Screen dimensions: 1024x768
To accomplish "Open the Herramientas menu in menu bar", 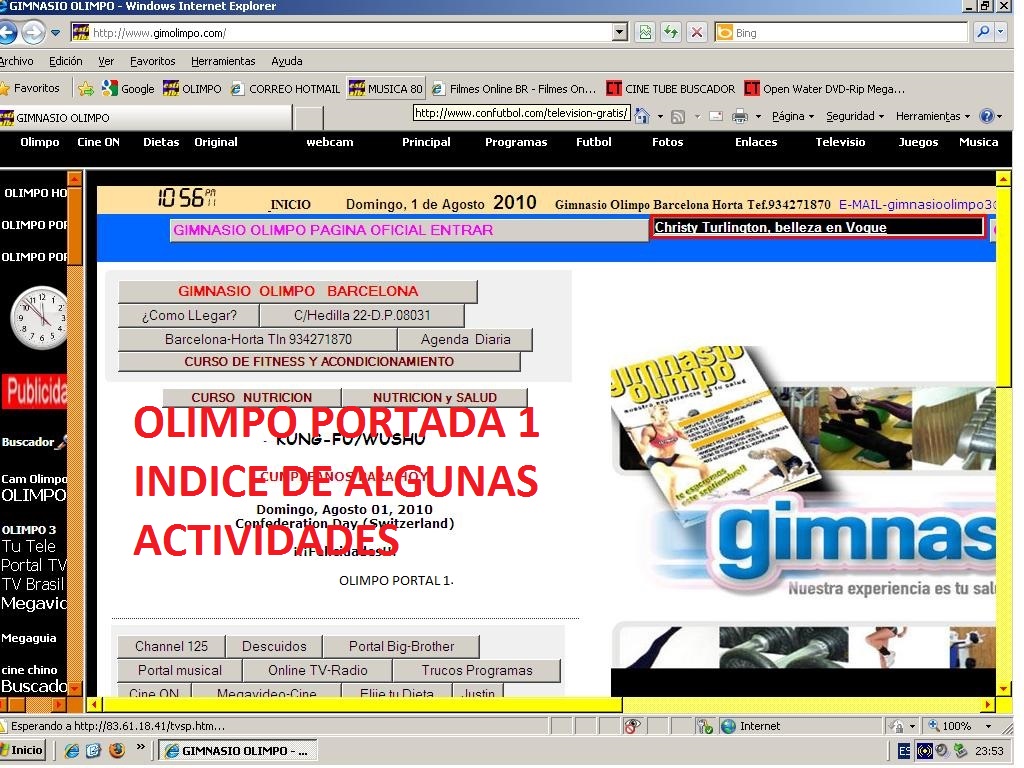I will tap(223, 61).
